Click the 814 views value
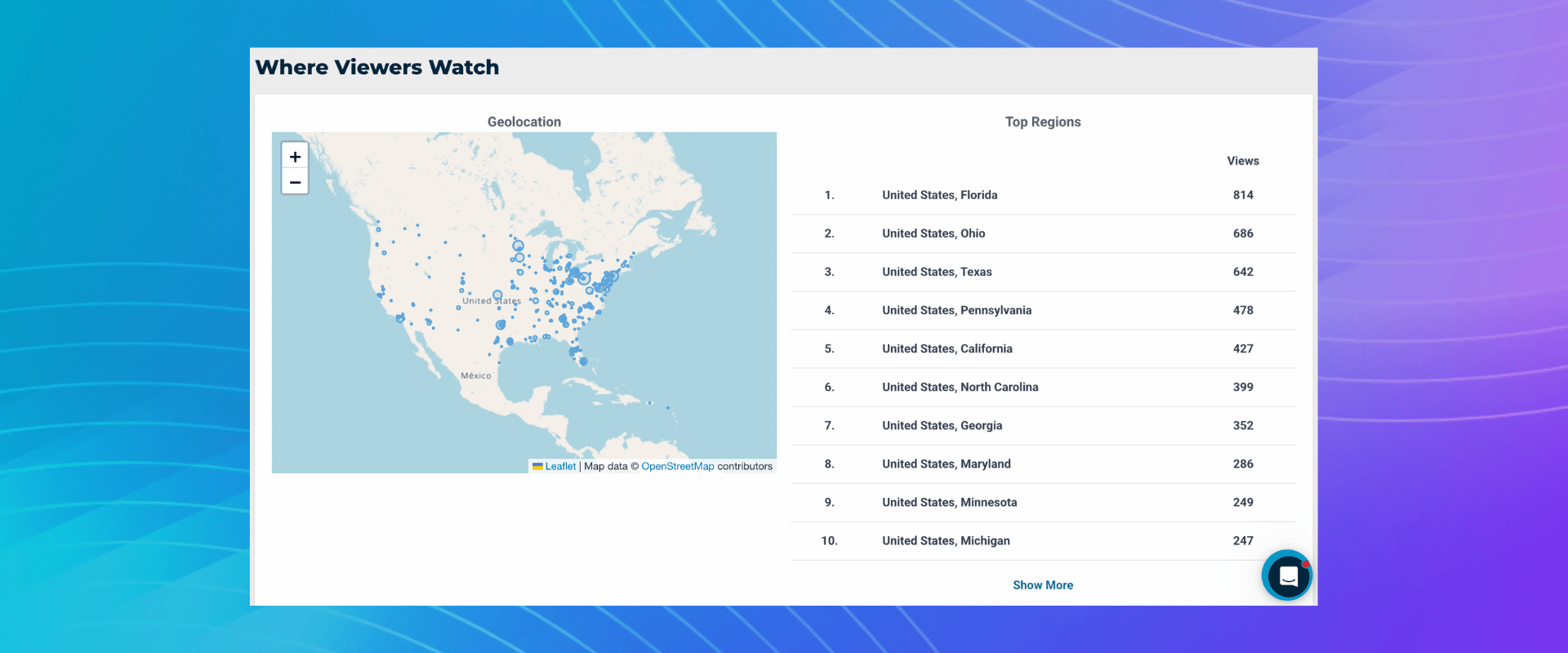1568x653 pixels. point(1243,195)
